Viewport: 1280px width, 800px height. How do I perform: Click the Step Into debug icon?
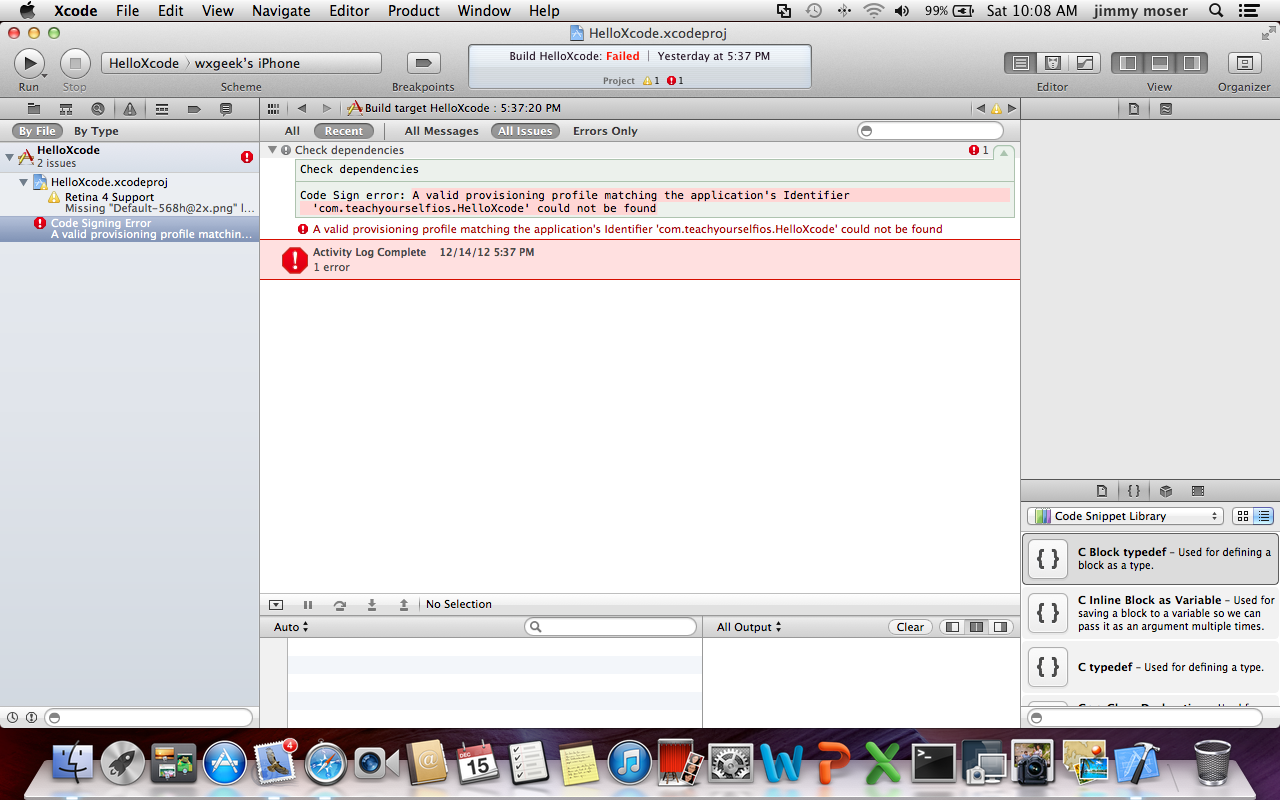pyautogui.click(x=372, y=605)
